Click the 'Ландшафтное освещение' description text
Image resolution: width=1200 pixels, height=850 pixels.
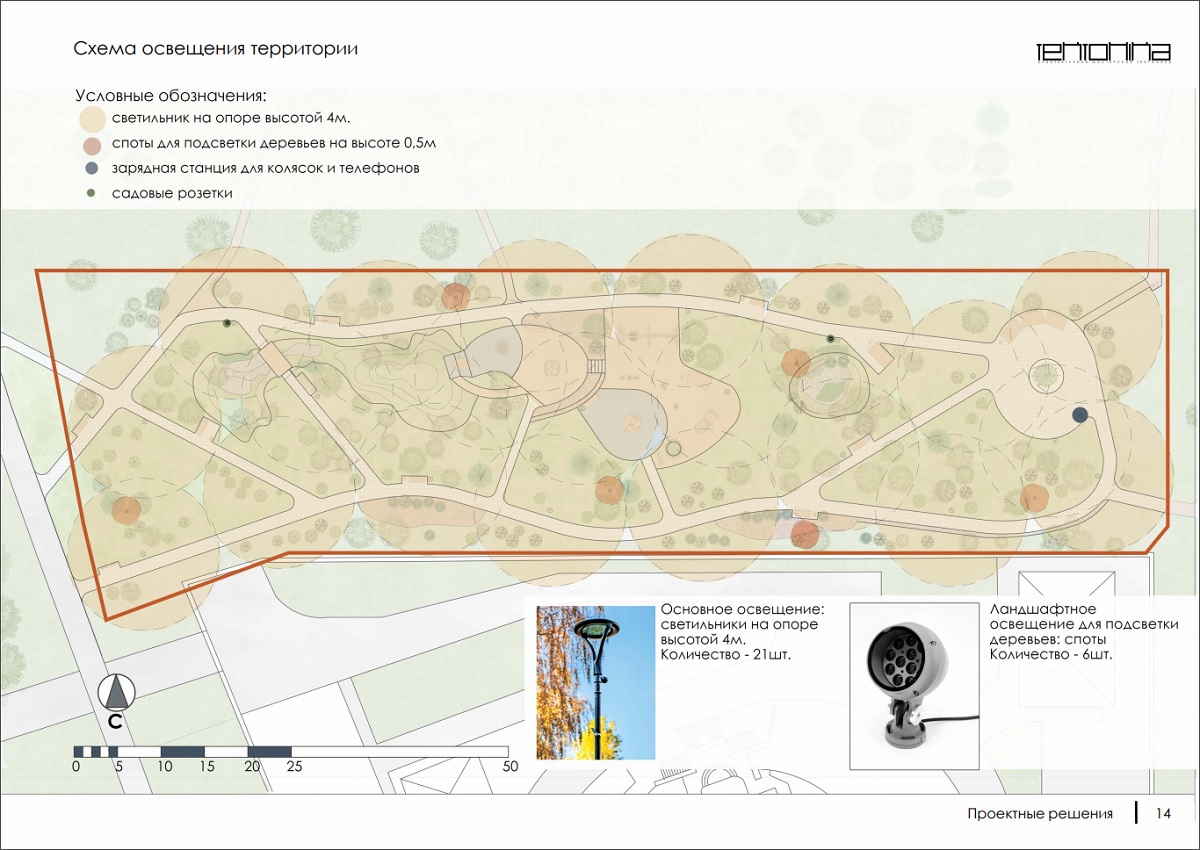pyautogui.click(x=1083, y=631)
